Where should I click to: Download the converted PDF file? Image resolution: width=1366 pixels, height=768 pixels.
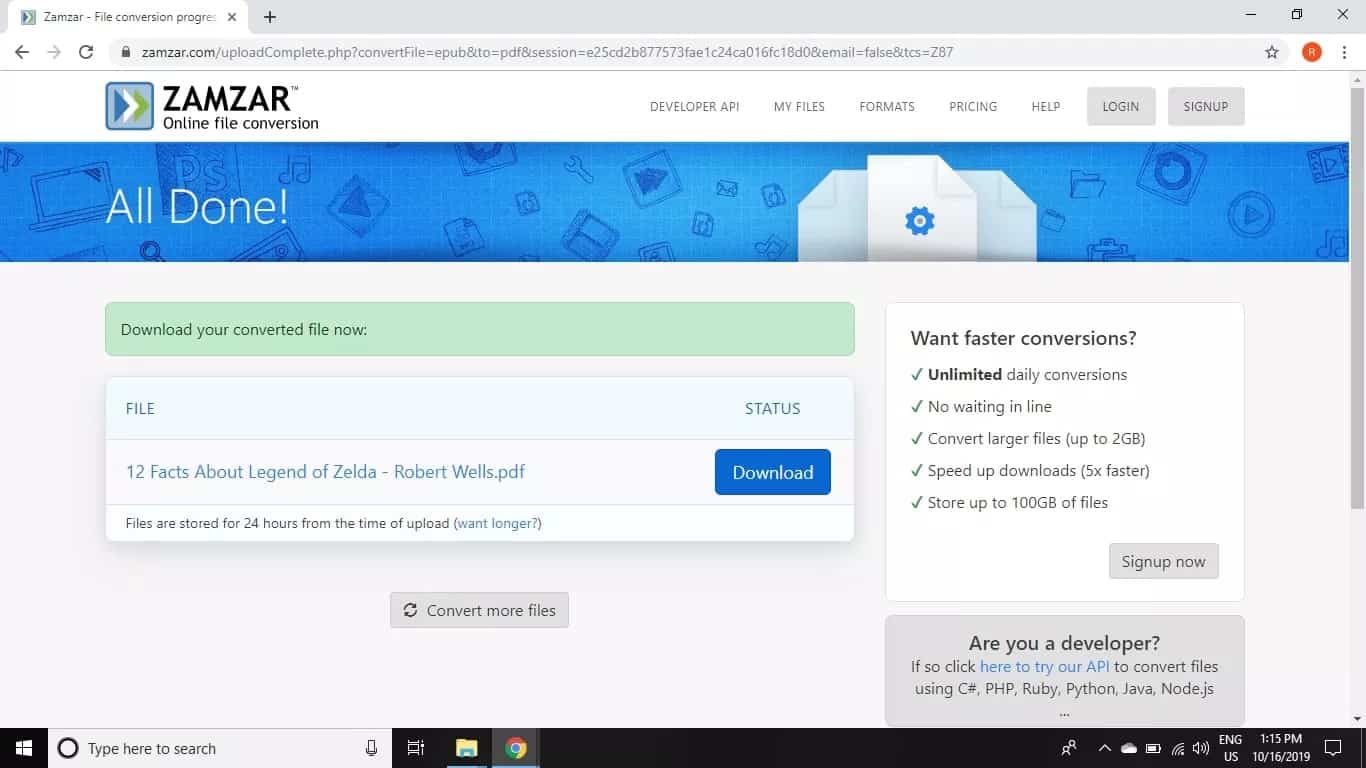pyautogui.click(x=773, y=472)
